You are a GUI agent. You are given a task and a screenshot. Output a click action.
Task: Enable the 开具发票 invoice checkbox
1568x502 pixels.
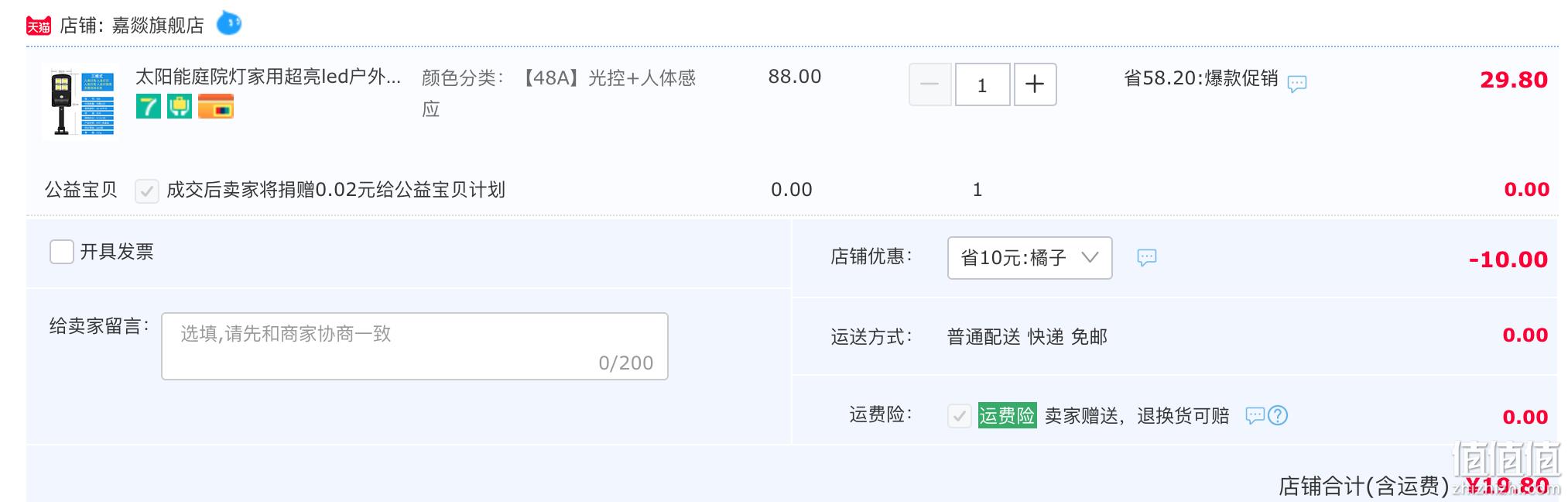[x=62, y=252]
